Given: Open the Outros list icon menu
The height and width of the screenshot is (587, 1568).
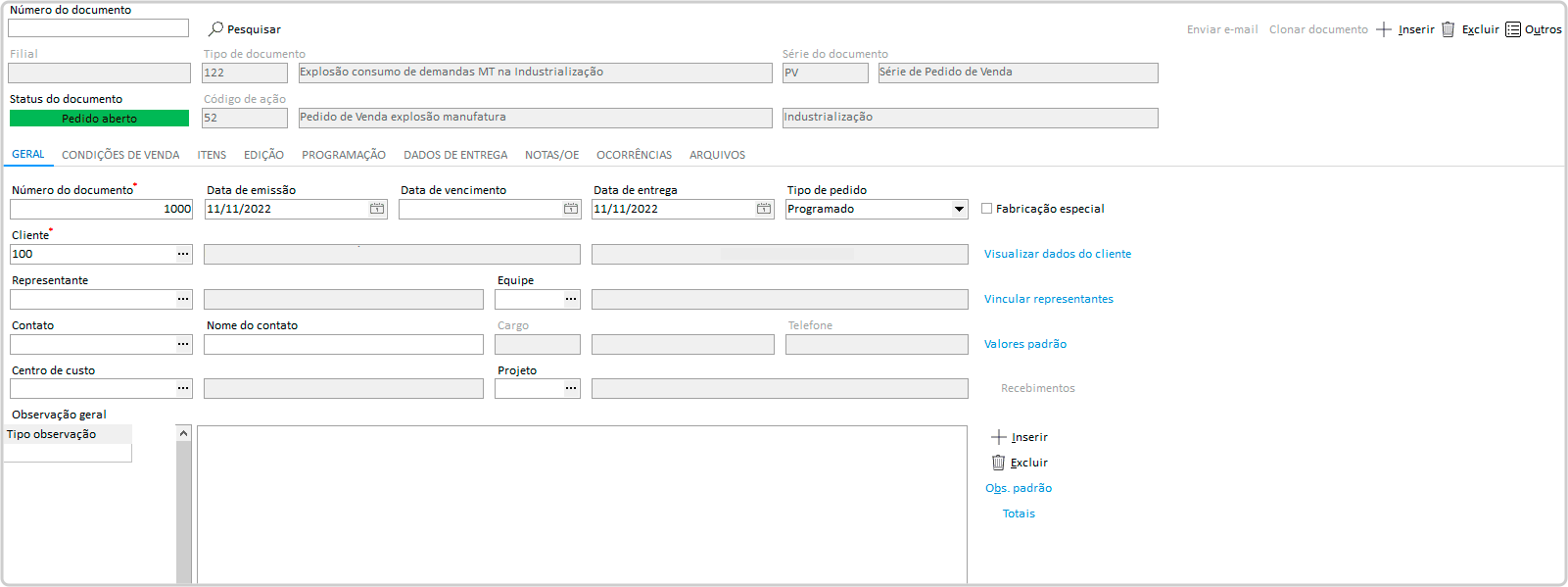Looking at the screenshot, I should click(1513, 29).
